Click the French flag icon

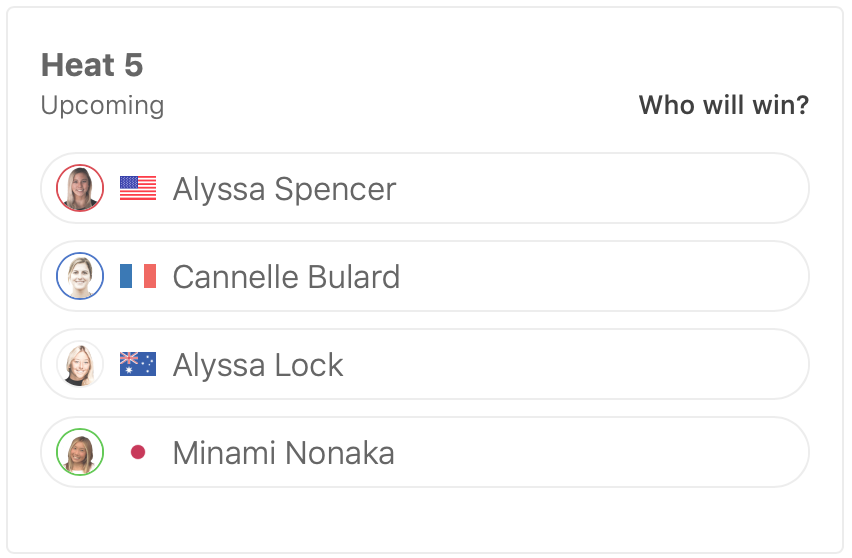click(x=138, y=276)
